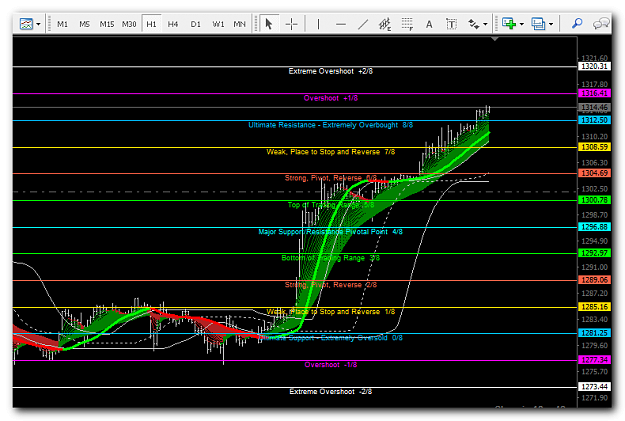The image size is (625, 421).
Task: Select Weak, Place to Stop 7/8 label
Action: point(330,152)
